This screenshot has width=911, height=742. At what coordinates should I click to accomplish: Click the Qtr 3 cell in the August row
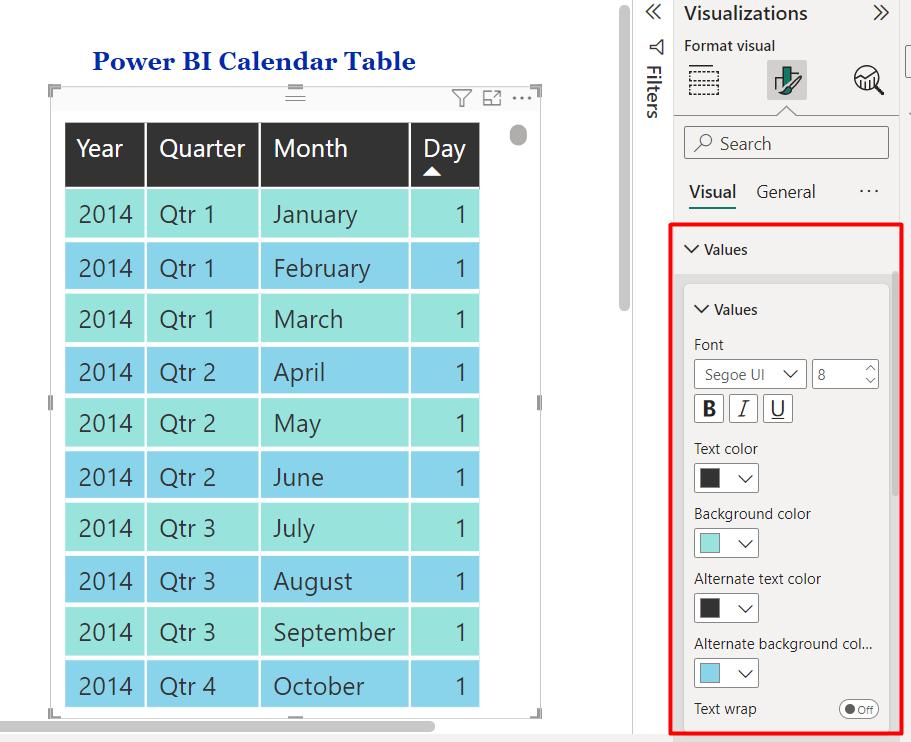[202, 581]
